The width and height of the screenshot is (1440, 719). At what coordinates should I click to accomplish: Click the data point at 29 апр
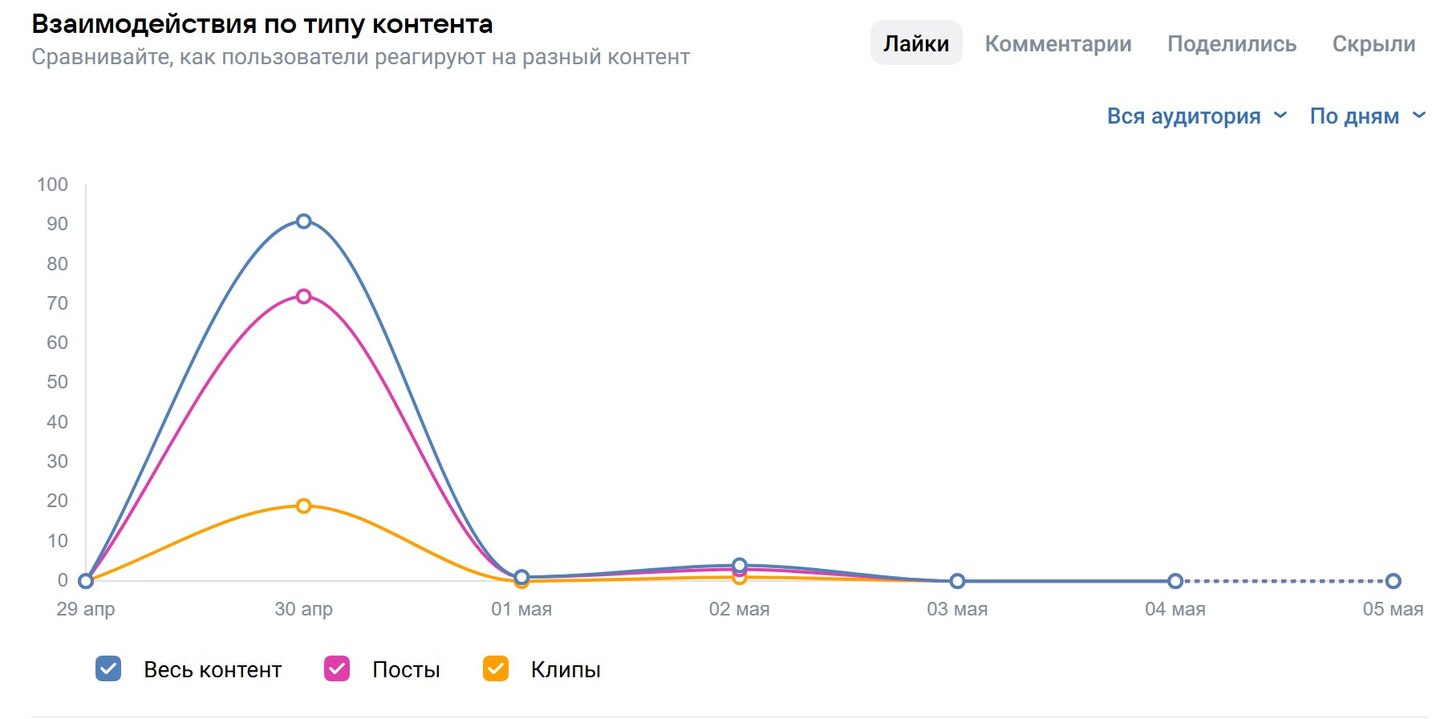[86, 581]
